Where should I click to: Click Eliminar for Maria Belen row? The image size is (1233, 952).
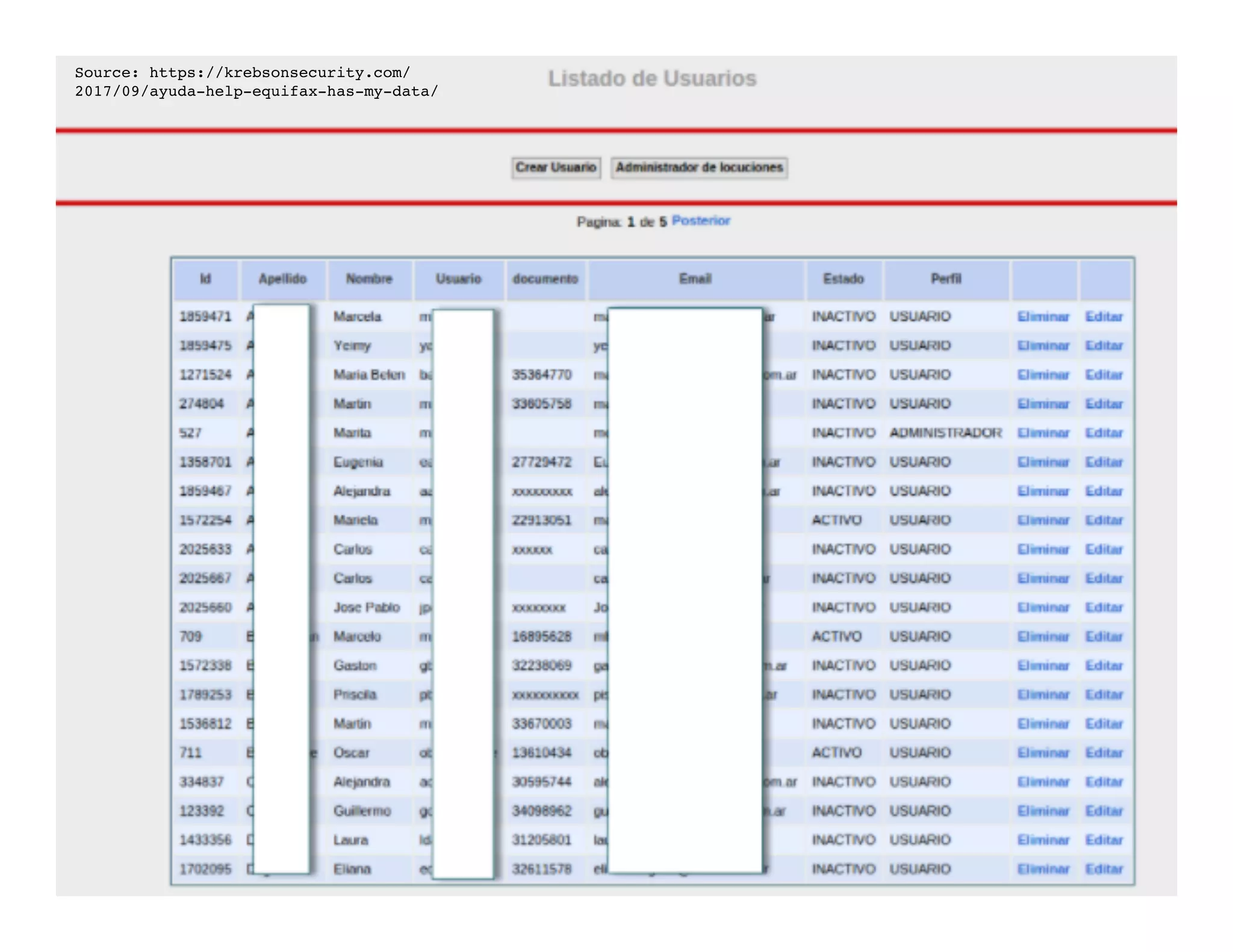click(x=1043, y=375)
